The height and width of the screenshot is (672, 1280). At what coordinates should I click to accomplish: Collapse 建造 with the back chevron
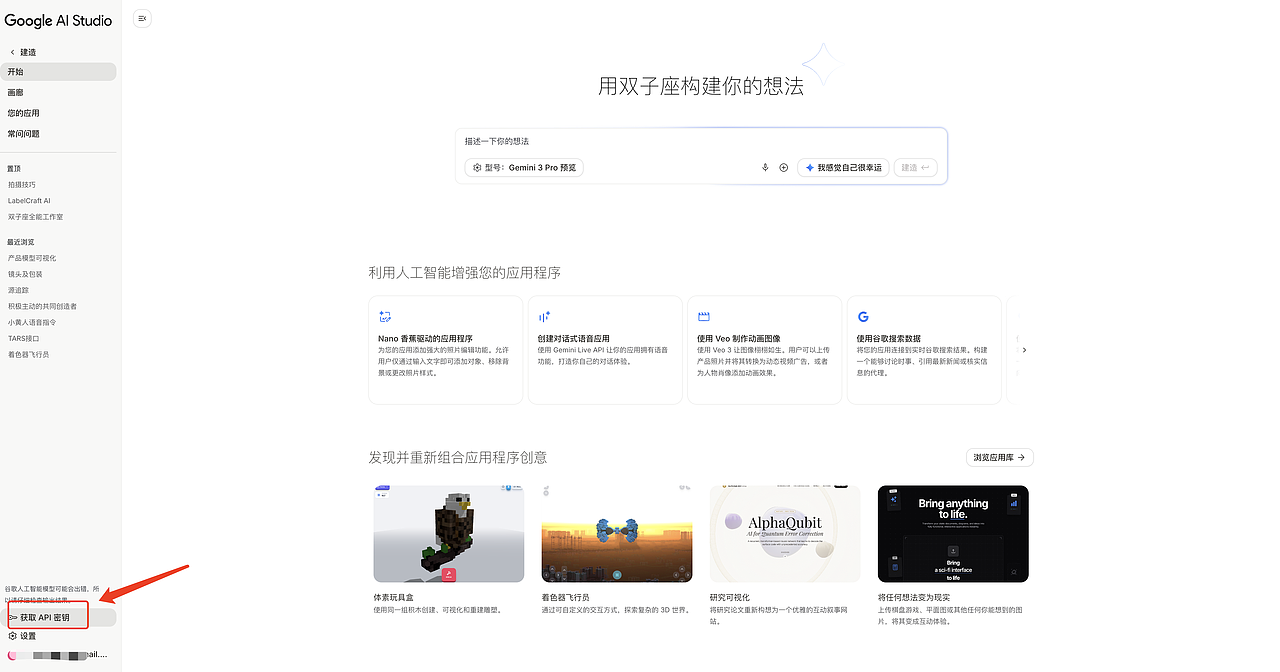click(x=11, y=51)
